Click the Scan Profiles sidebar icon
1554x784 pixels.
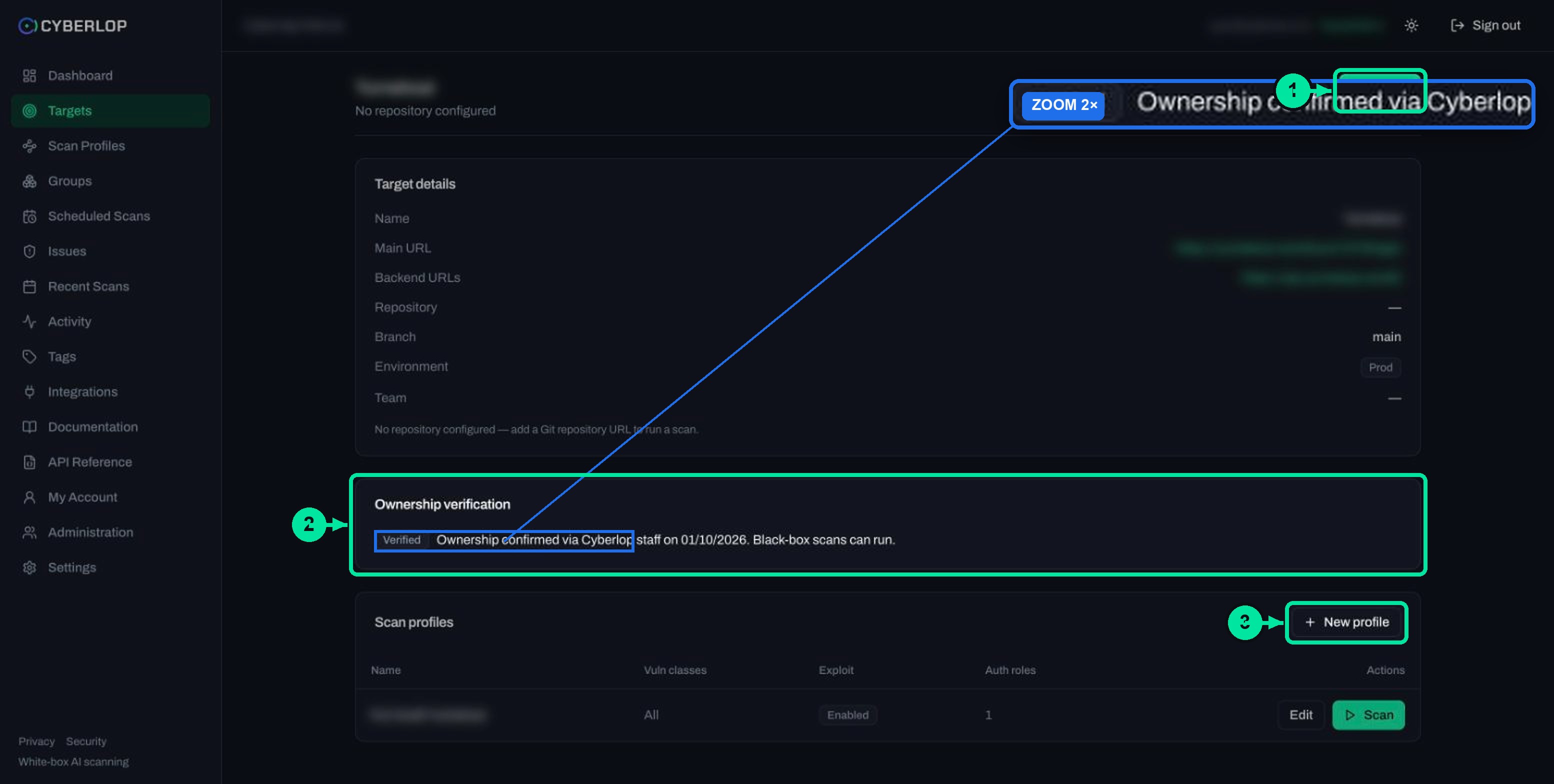(x=29, y=146)
